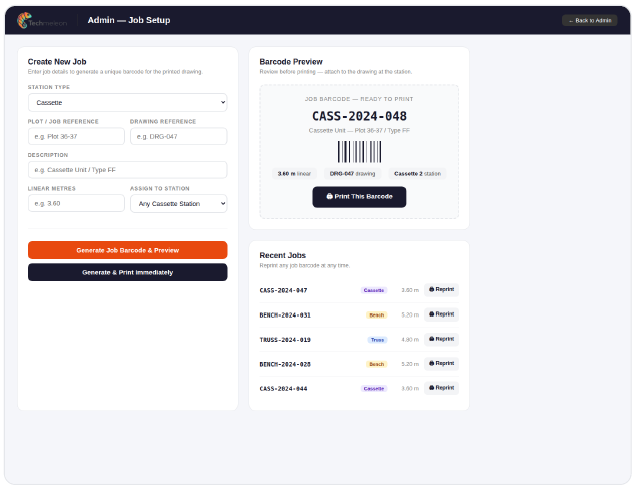
Task: Click the BENCH-2024-028 job code
Action: click(x=285, y=364)
